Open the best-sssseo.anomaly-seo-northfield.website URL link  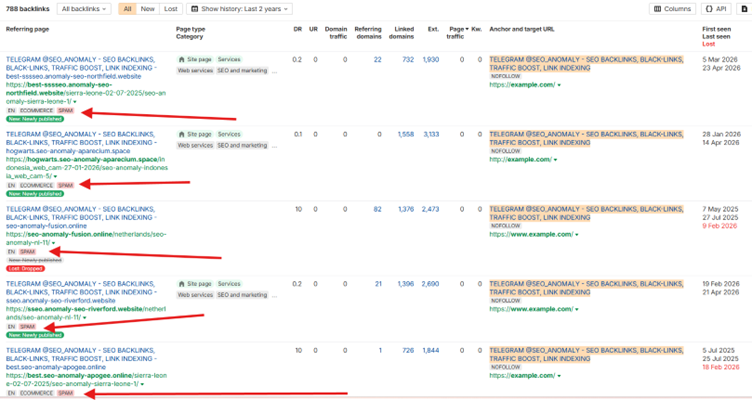(x=84, y=93)
